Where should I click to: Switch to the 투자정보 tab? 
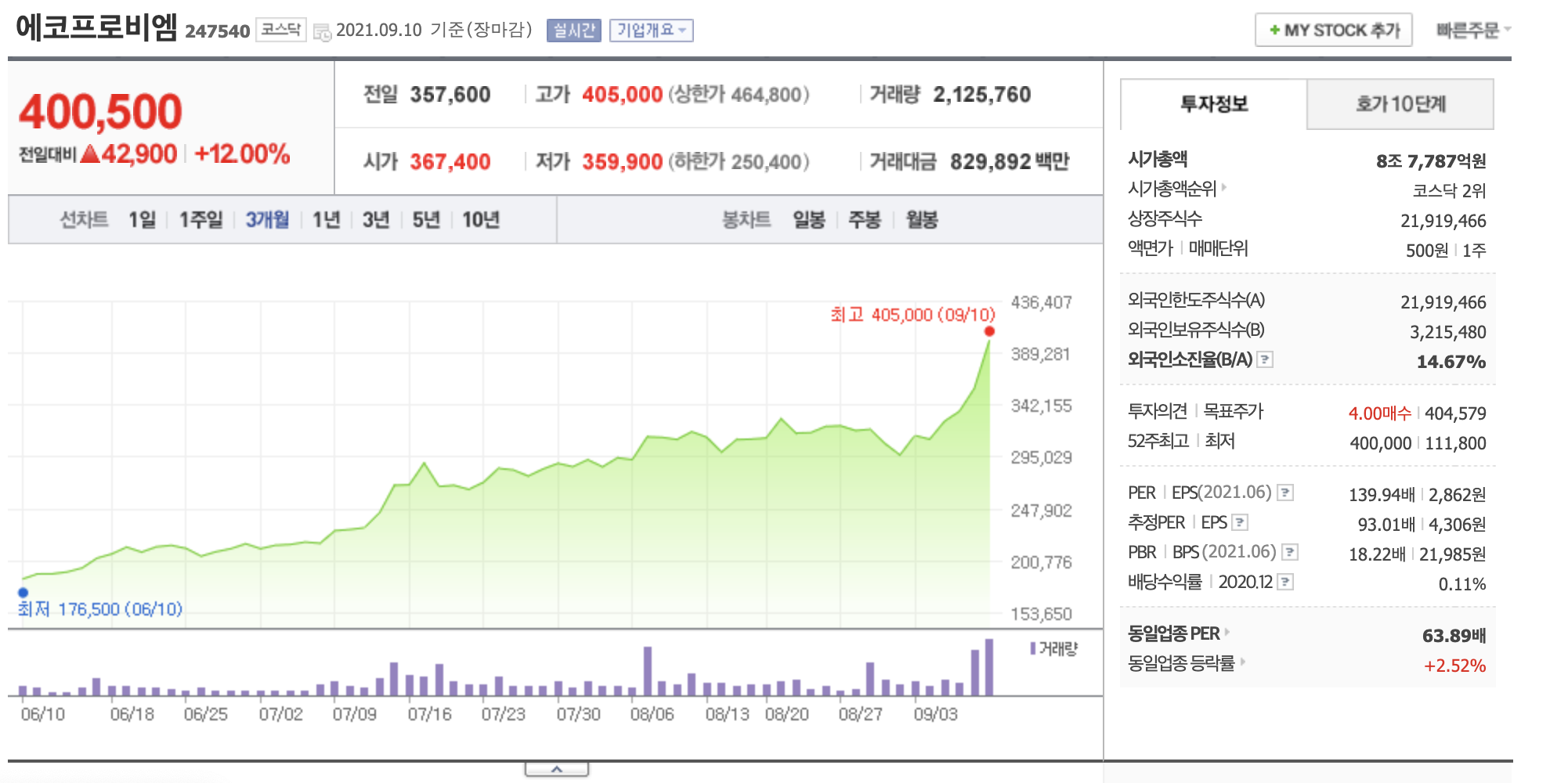tap(1213, 104)
